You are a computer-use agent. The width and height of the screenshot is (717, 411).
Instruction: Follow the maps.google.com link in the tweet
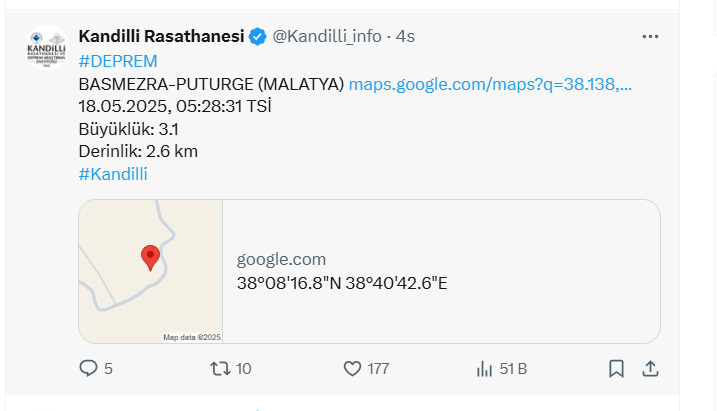[x=490, y=84]
